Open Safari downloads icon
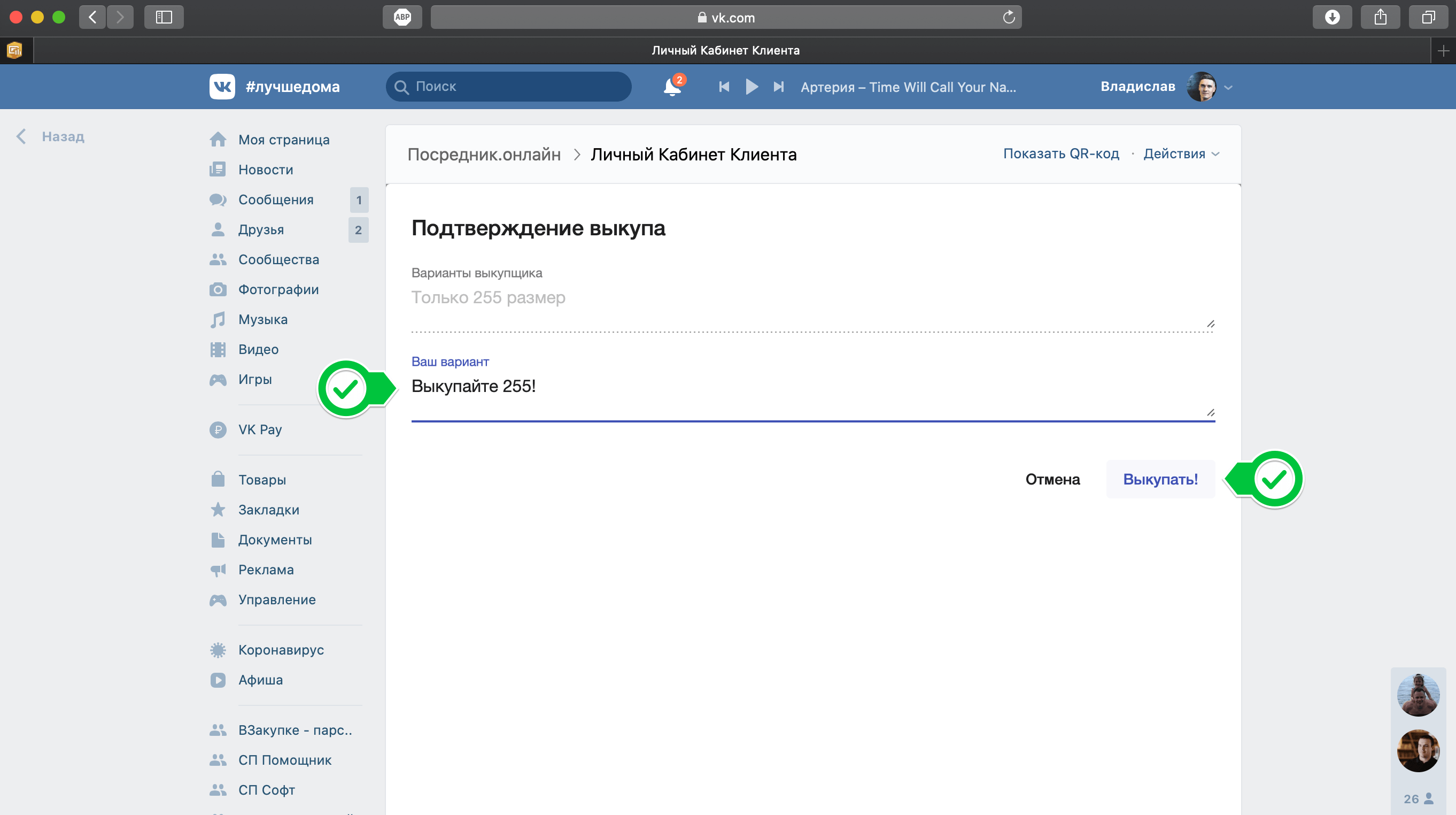 [1331, 17]
